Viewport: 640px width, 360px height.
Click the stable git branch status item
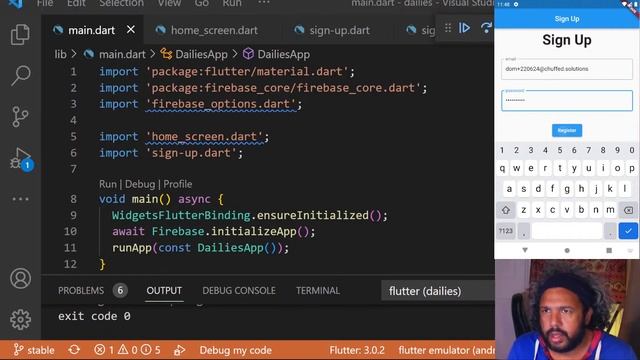(x=34, y=350)
